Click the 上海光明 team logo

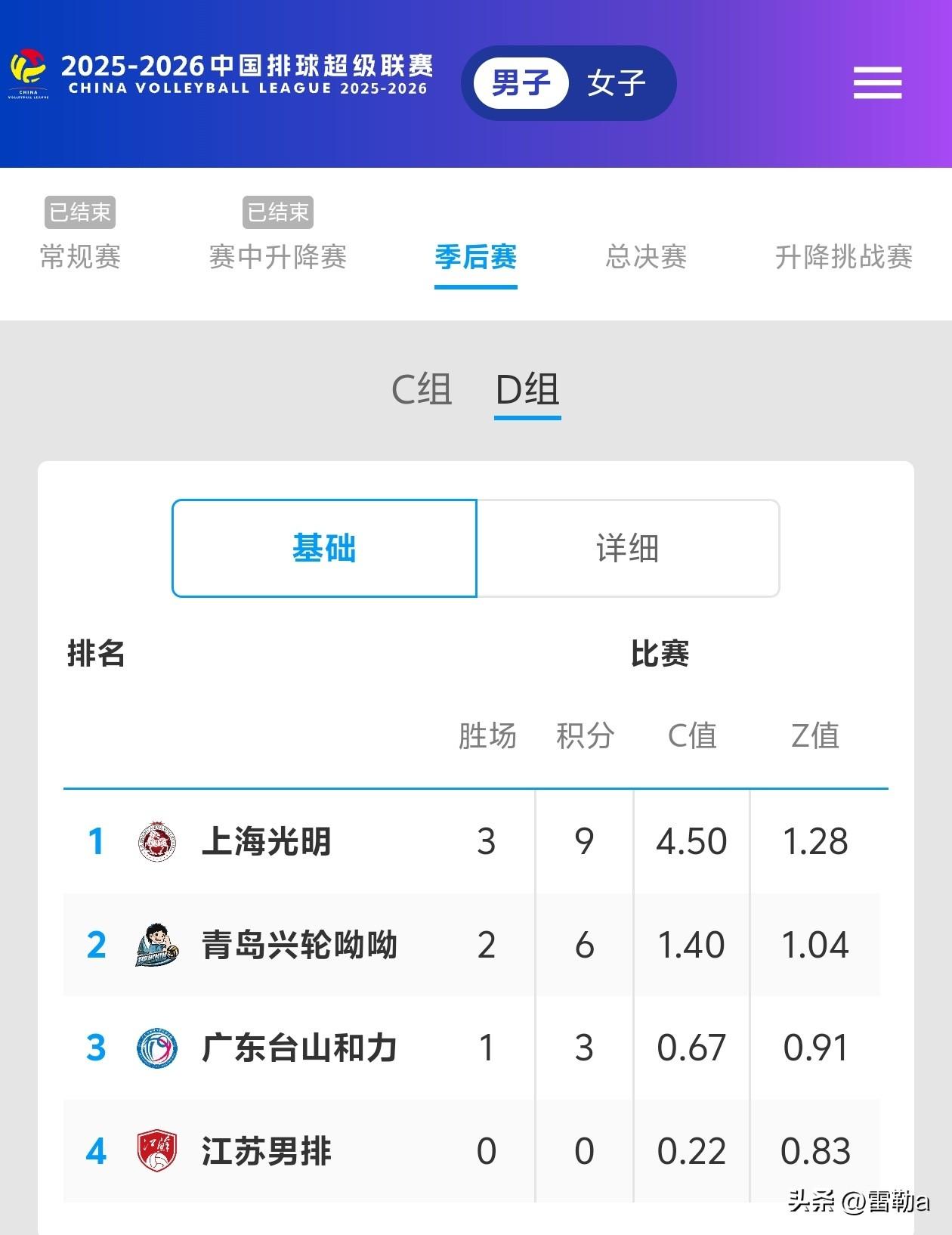157,841
